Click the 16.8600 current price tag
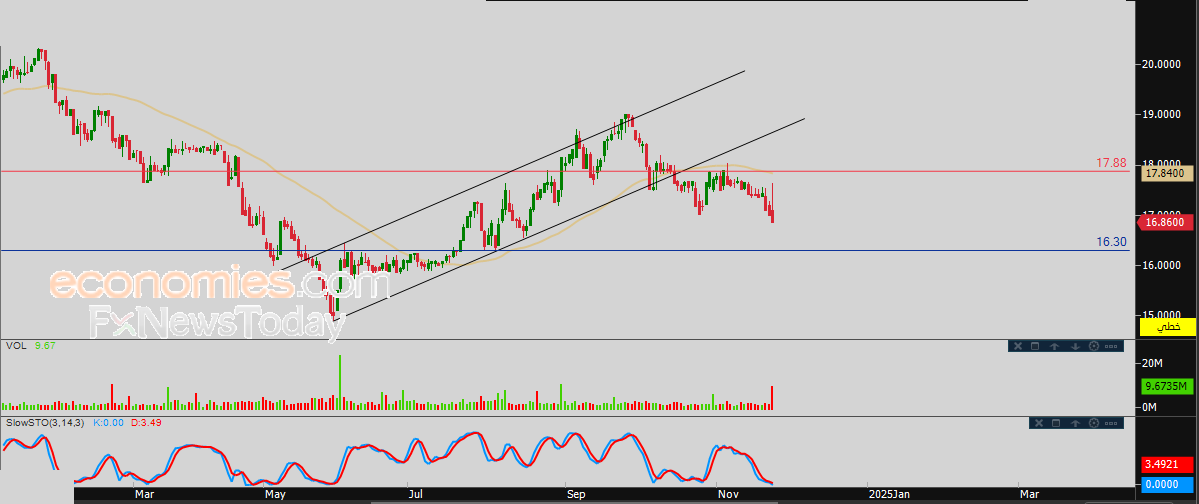 1166,223
